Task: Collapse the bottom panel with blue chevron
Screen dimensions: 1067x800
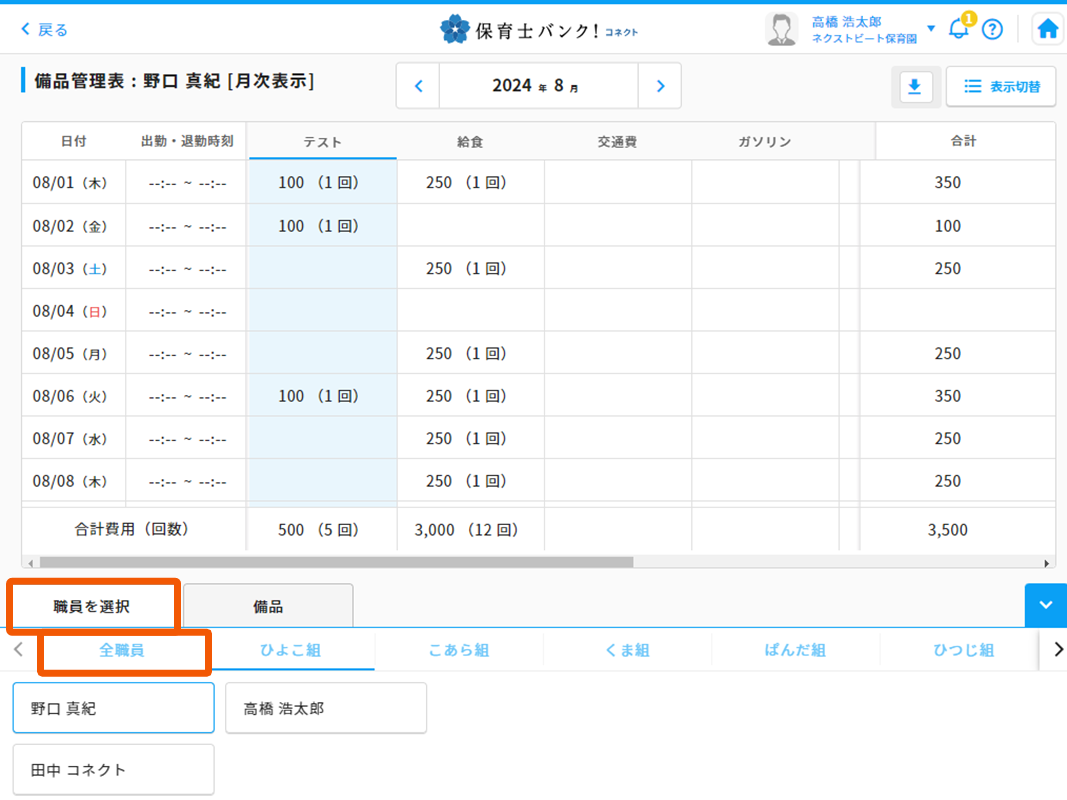Action: (x=1045, y=605)
